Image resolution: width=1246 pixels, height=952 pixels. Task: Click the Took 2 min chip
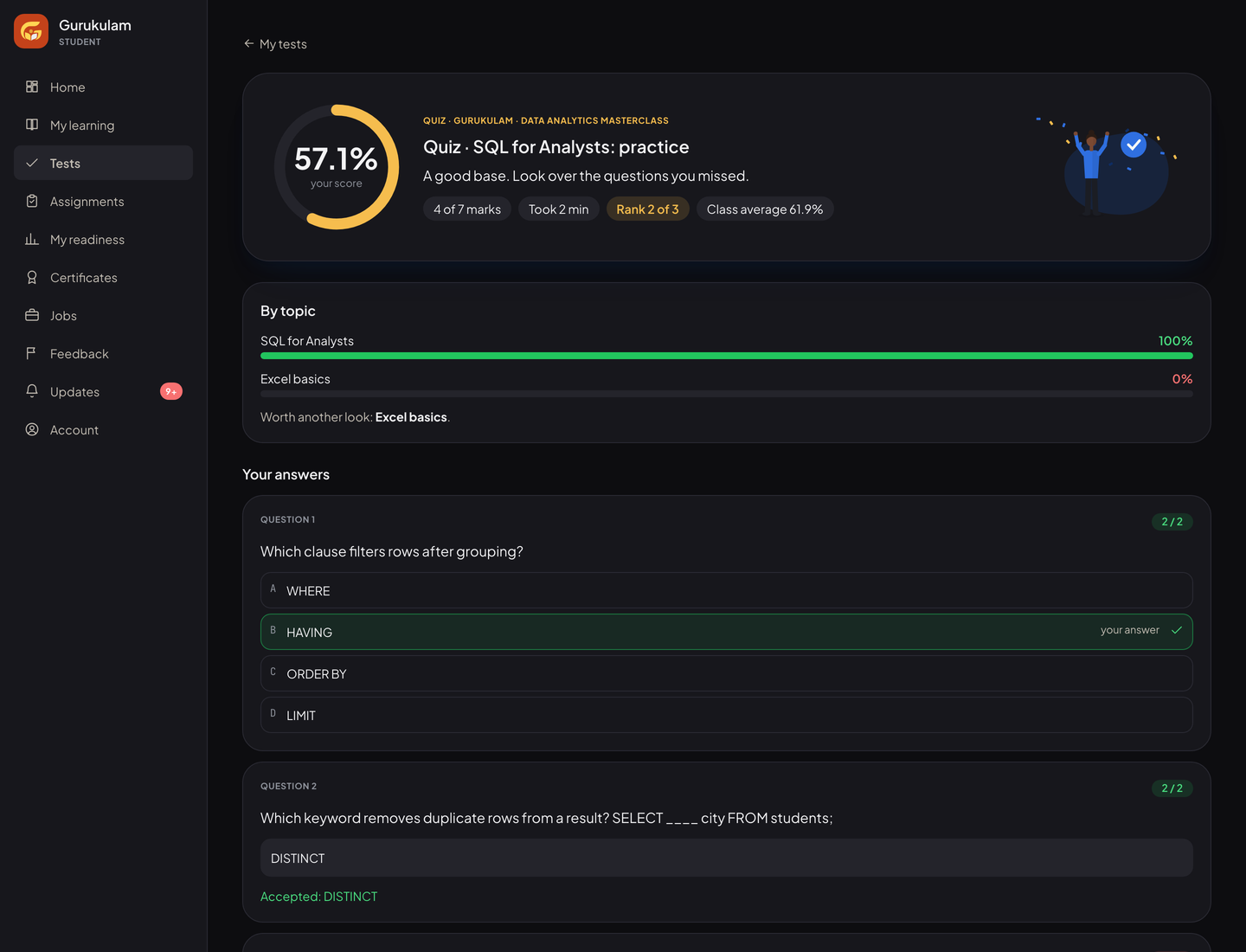pyautogui.click(x=559, y=209)
